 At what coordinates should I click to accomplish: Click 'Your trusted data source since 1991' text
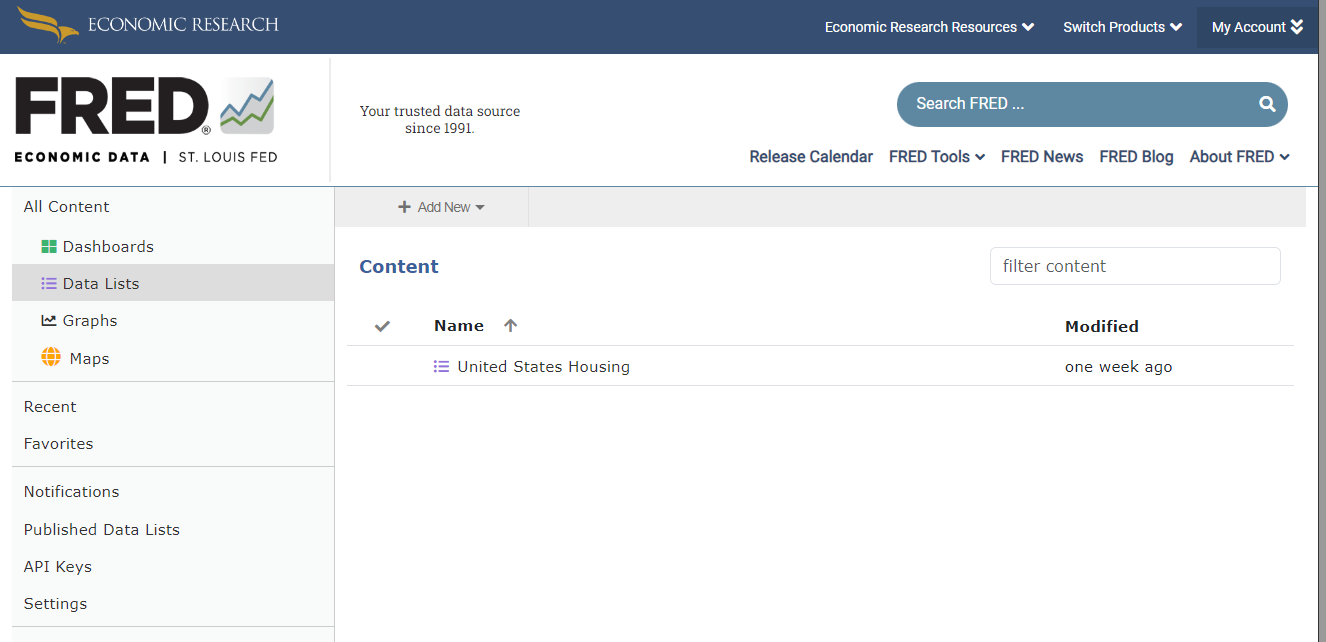[x=440, y=119]
